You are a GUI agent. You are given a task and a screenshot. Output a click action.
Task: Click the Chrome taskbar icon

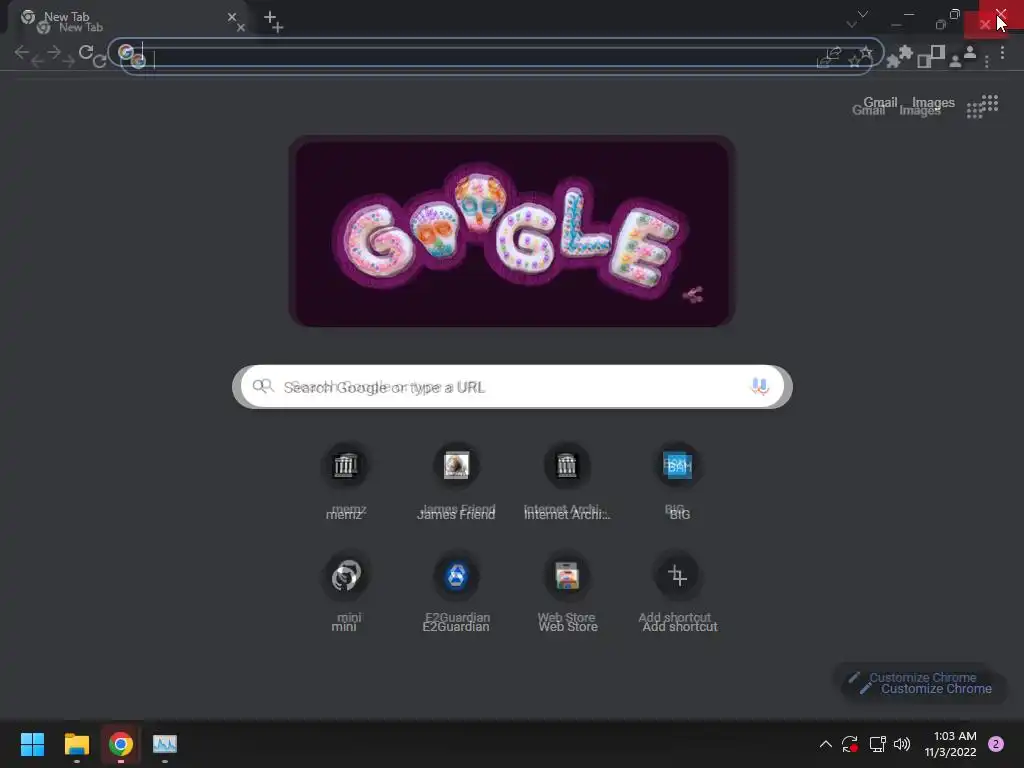click(x=121, y=744)
